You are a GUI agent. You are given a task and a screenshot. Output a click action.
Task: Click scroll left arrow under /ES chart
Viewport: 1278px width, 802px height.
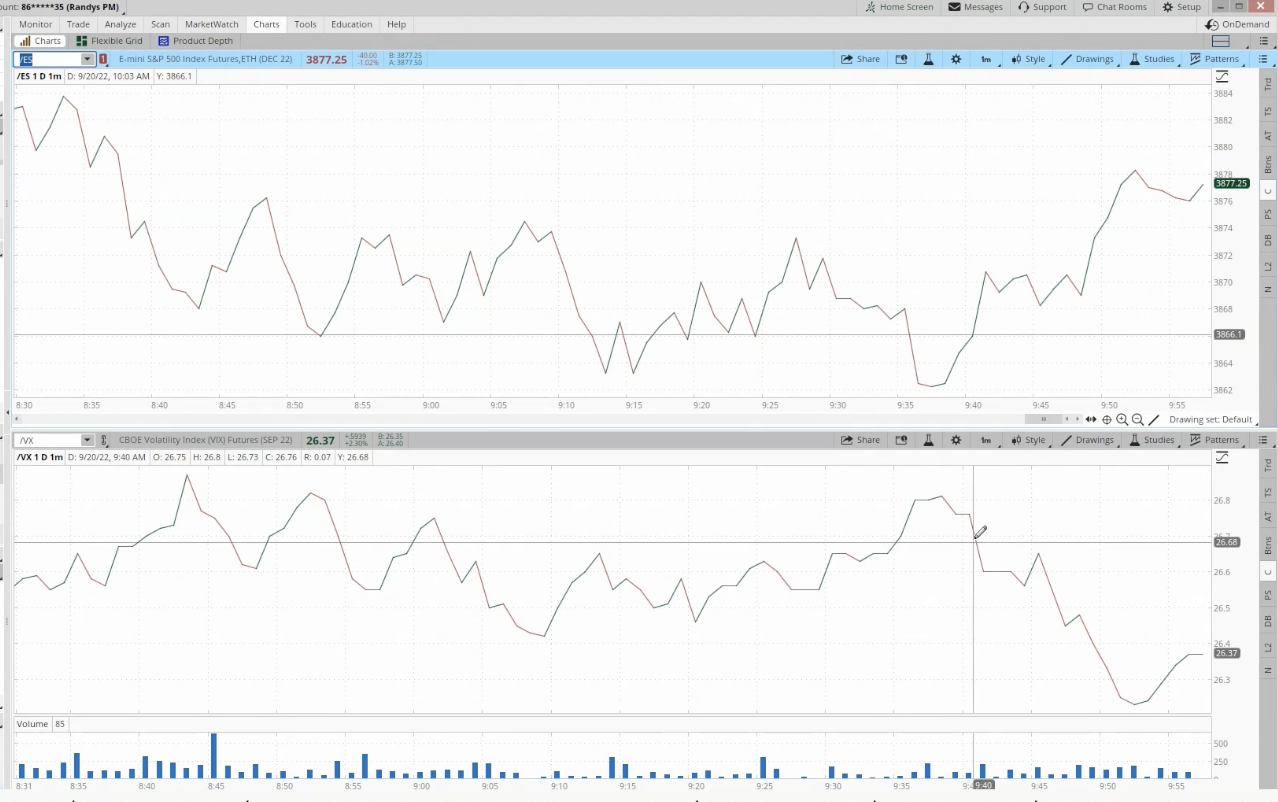pos(1066,420)
